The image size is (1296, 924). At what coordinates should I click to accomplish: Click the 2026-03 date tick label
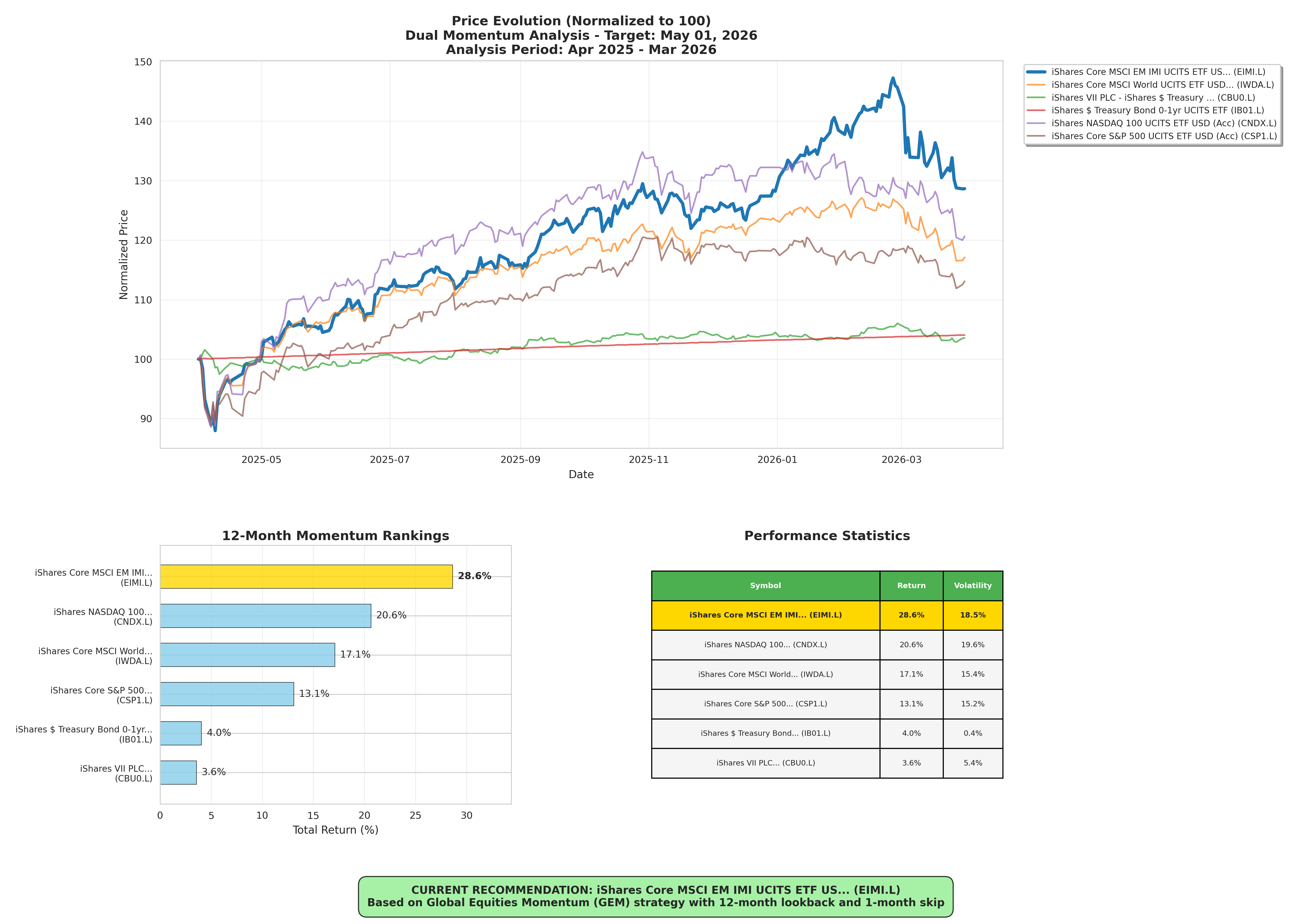click(901, 460)
